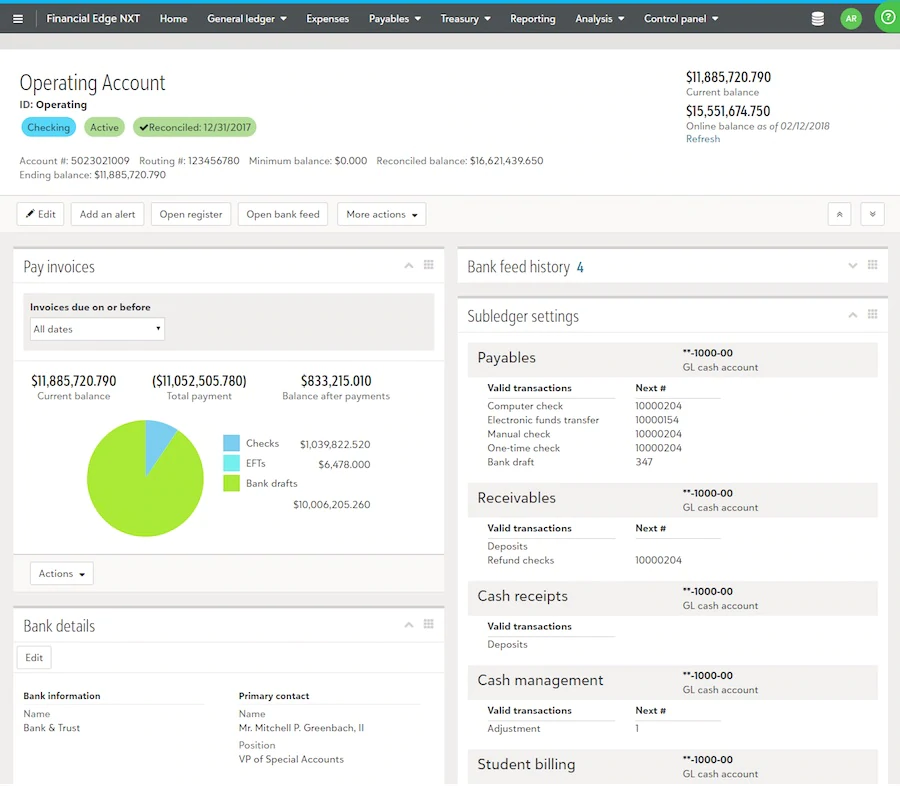The width and height of the screenshot is (900, 786).
Task: Click the Pay invoices tile grid handle
Action: click(428, 266)
